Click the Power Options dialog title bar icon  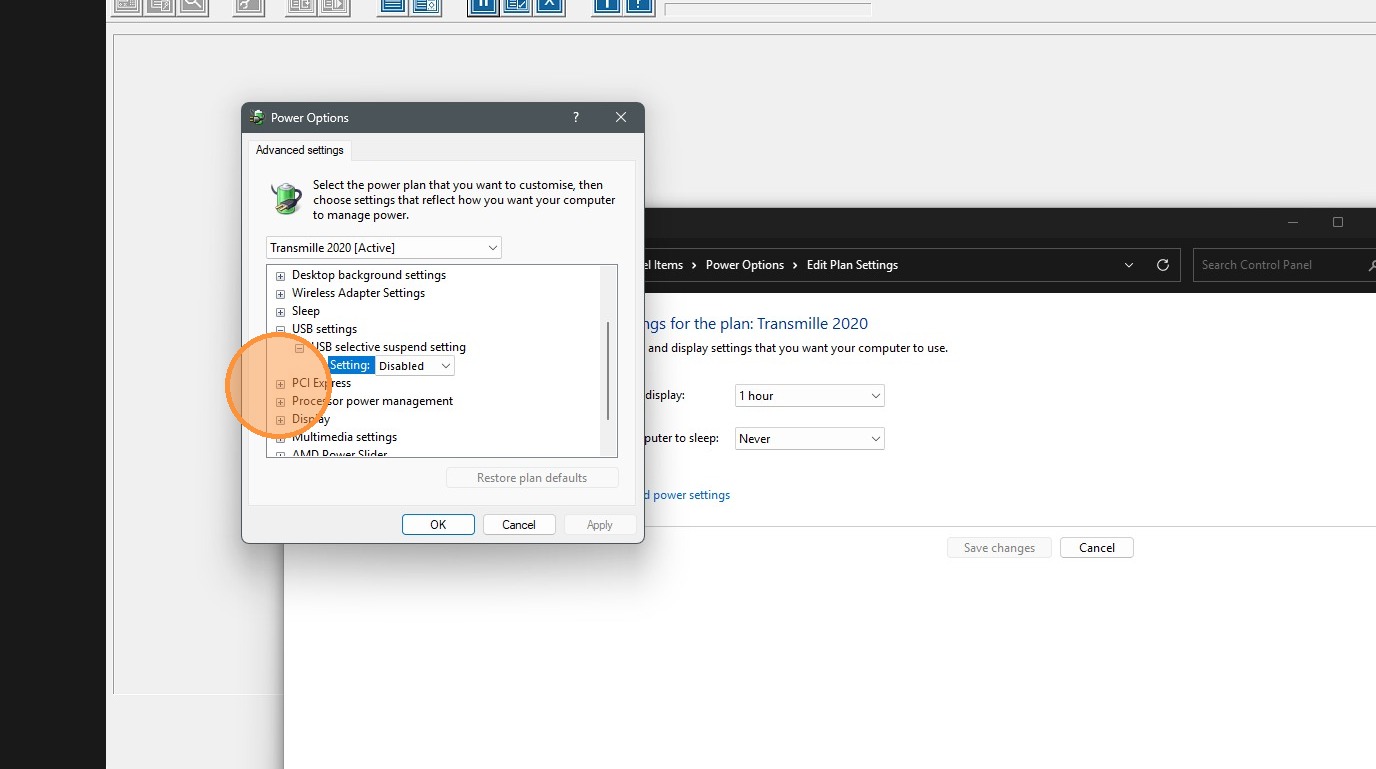pyautogui.click(x=257, y=117)
